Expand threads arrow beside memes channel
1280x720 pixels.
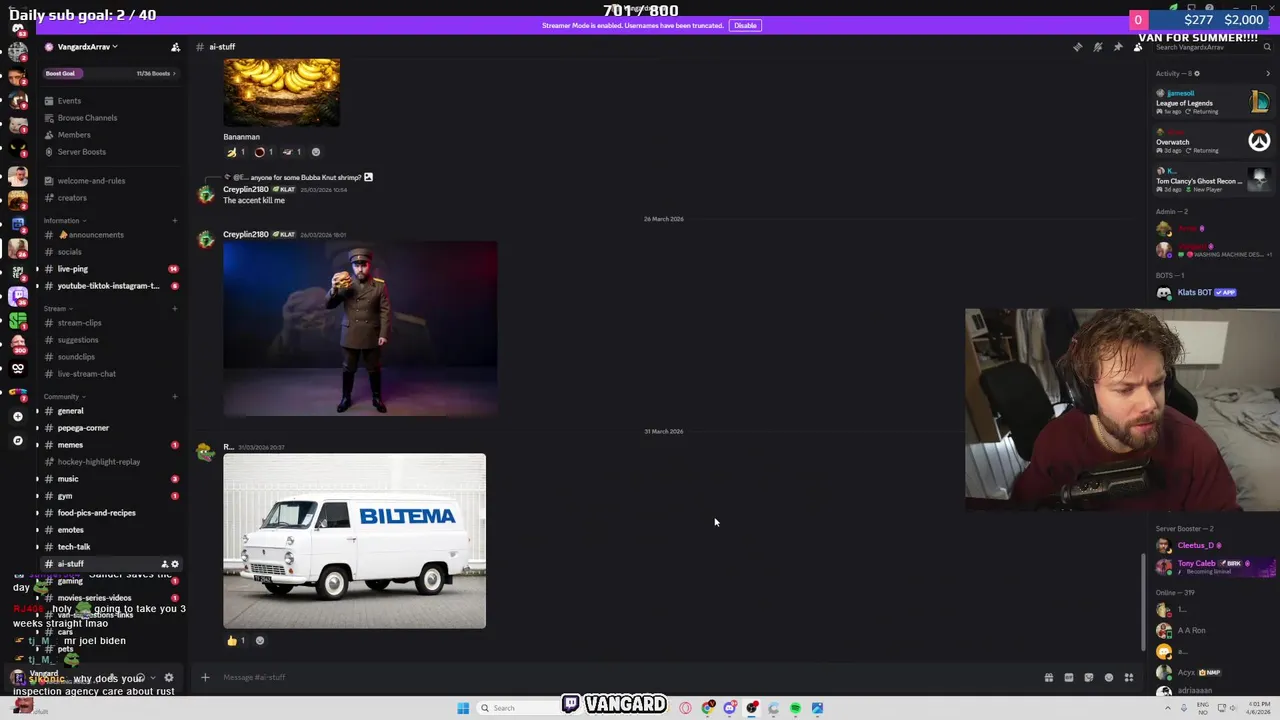click(x=38, y=445)
